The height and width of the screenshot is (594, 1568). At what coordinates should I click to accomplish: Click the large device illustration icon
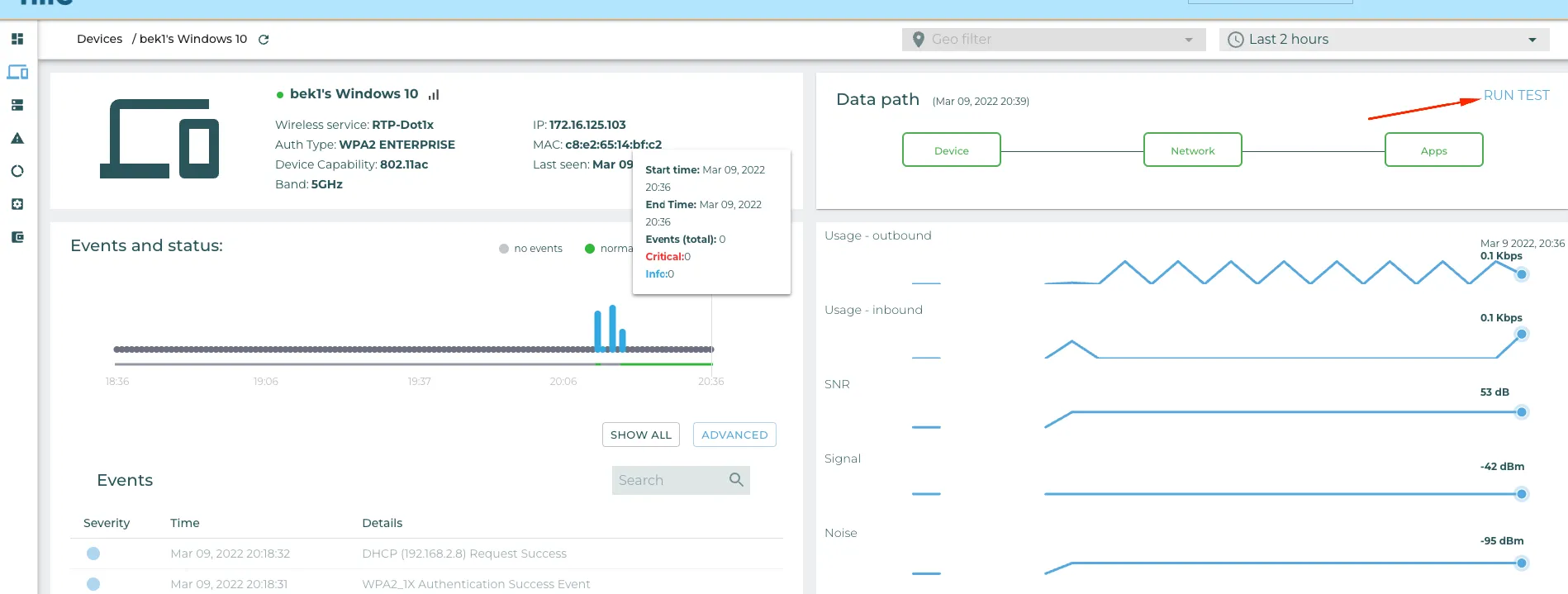coord(159,139)
